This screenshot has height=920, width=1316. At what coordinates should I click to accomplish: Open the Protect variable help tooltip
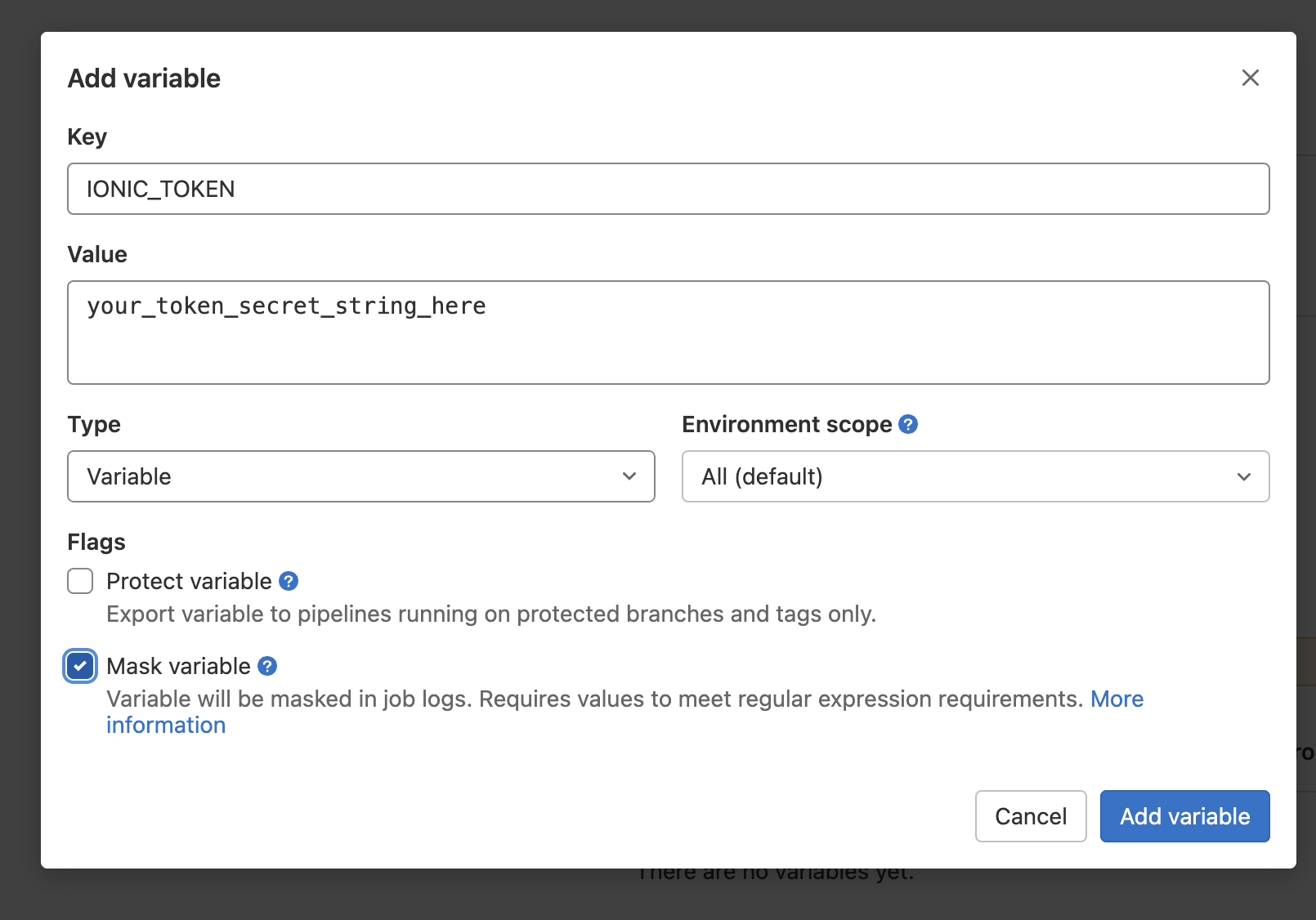click(x=288, y=581)
